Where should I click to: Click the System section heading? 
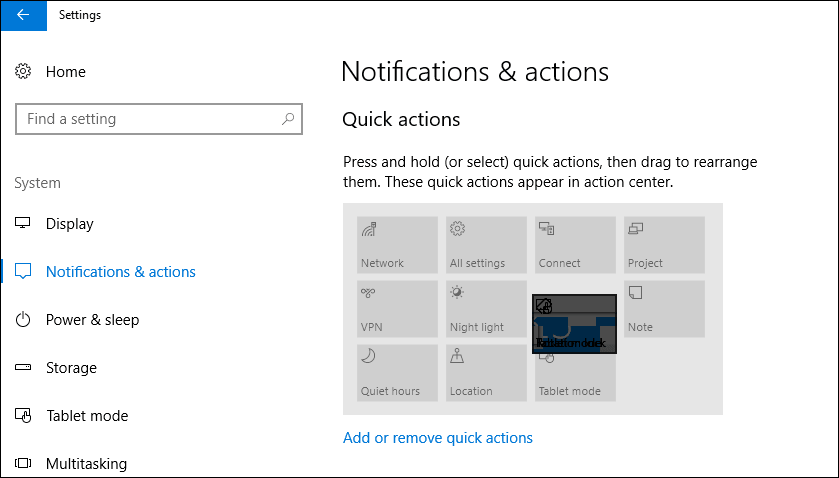pos(37,183)
